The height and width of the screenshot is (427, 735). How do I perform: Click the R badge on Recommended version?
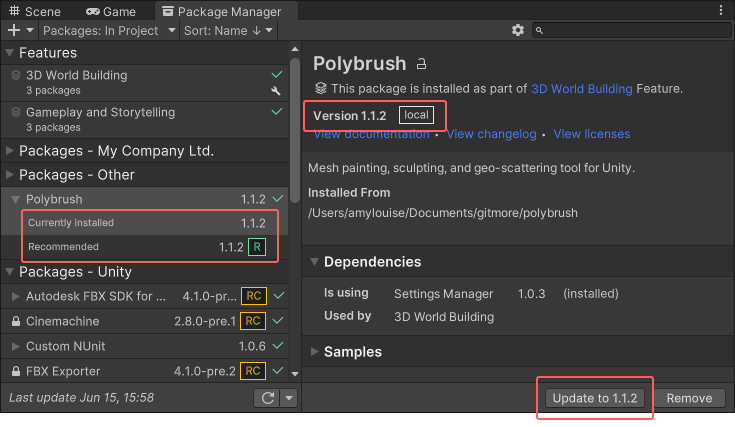pos(257,247)
